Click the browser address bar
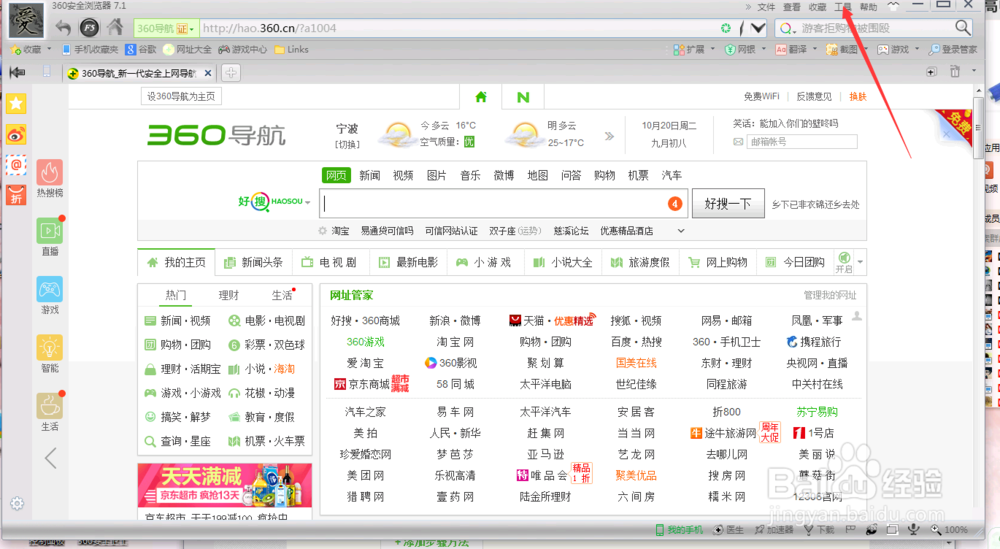Image resolution: width=1000 pixels, height=549 pixels. (x=459, y=28)
